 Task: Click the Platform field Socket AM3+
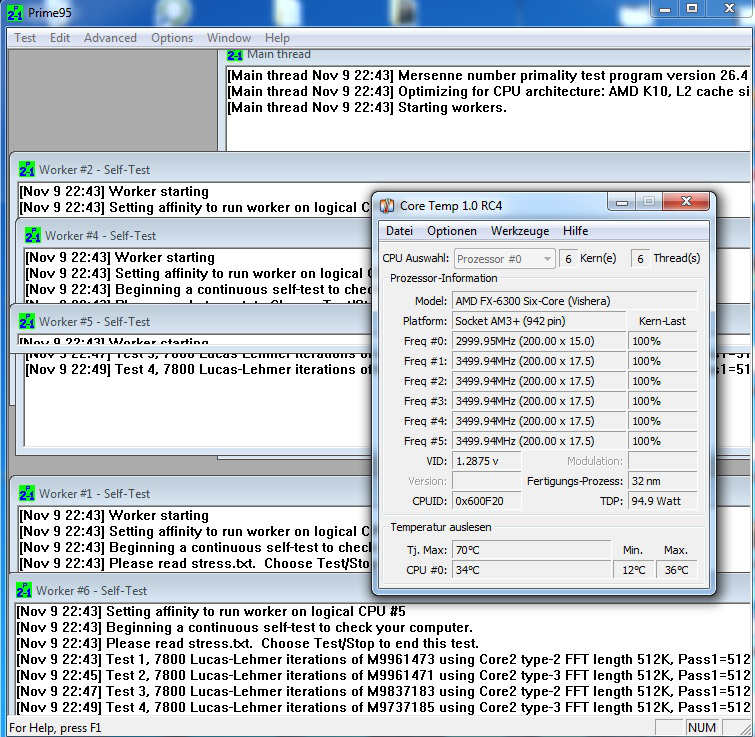point(538,321)
